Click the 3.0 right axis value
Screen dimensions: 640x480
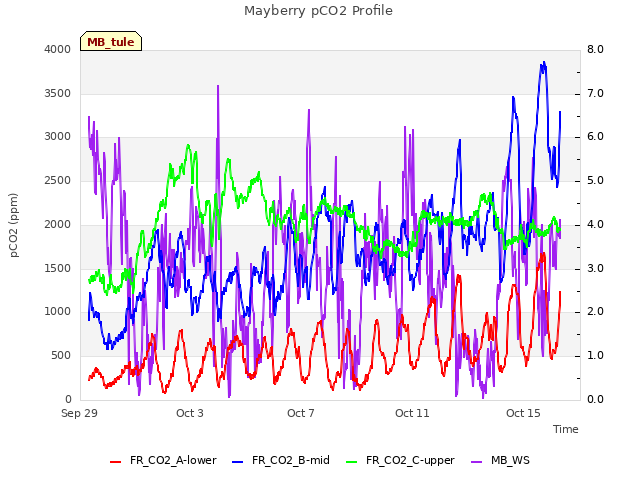[595, 269]
